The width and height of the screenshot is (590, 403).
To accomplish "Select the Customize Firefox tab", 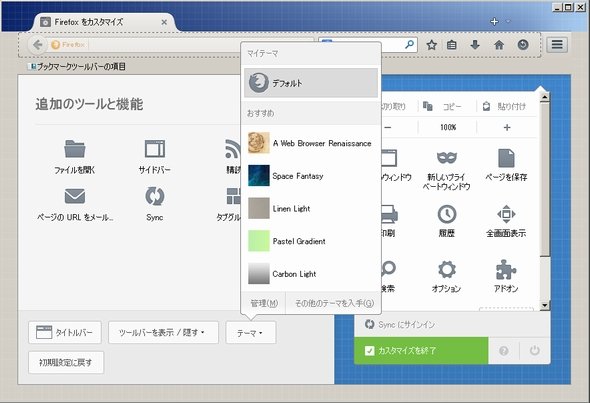I will (x=104, y=22).
